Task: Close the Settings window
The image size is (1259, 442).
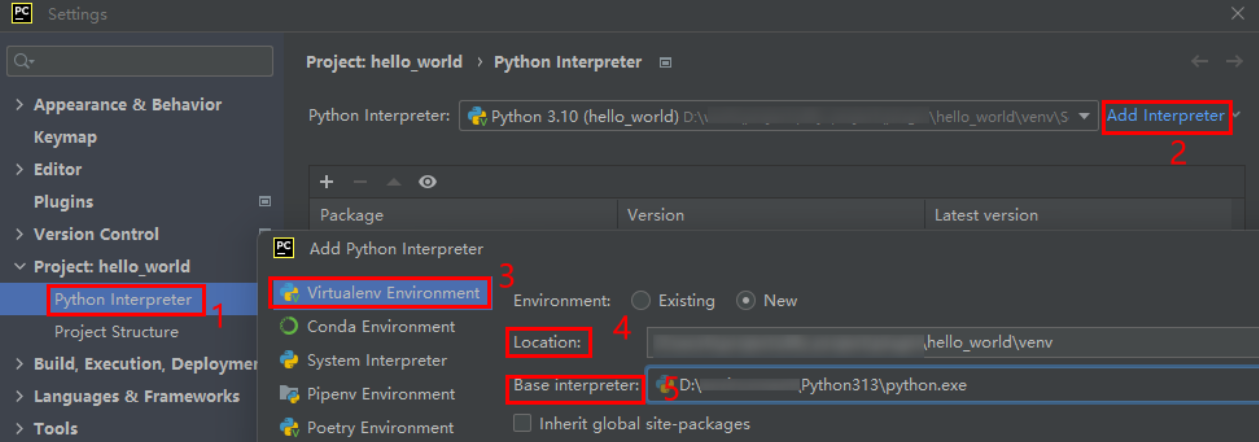Action: [1238, 14]
